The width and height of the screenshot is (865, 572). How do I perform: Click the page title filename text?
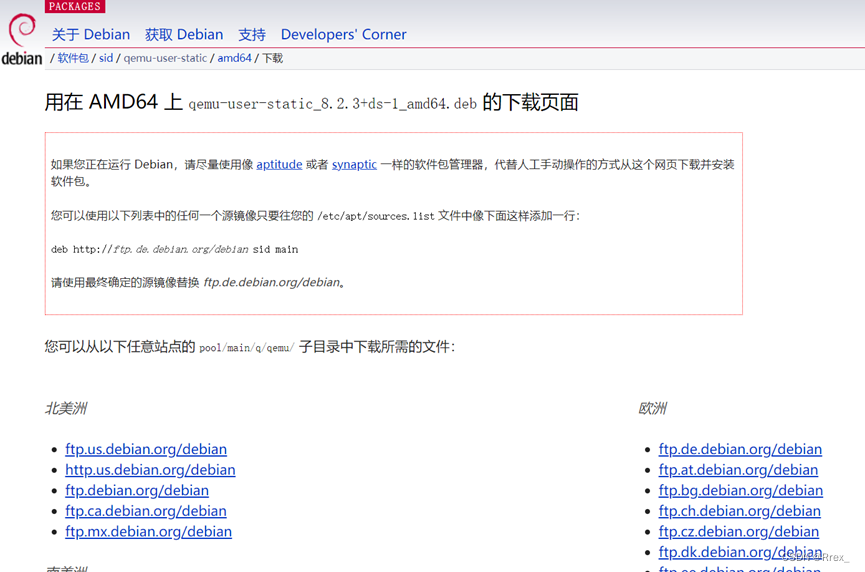[332, 104]
